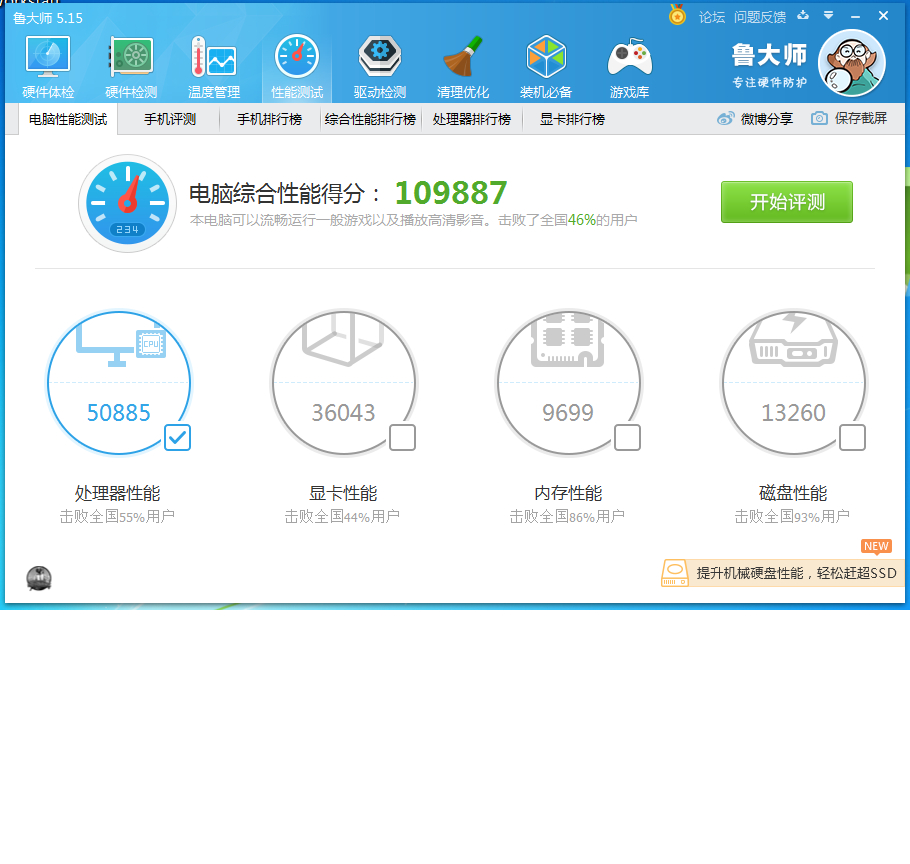This screenshot has height=864, width=910.
Task: Click the round avatar icon at bottom left
Action: (x=39, y=579)
